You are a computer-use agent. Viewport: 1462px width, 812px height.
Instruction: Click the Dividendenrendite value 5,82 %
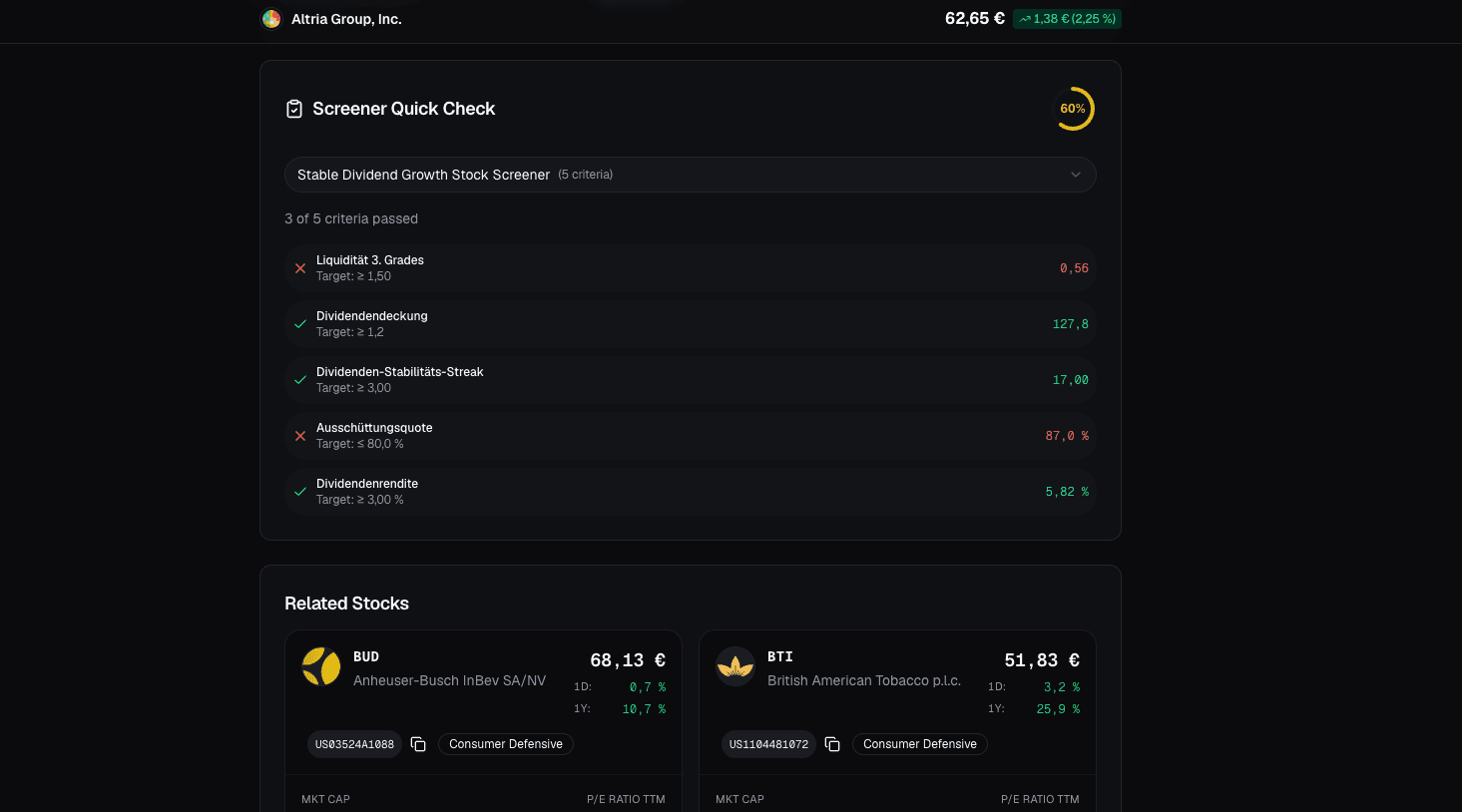pyautogui.click(x=1067, y=492)
